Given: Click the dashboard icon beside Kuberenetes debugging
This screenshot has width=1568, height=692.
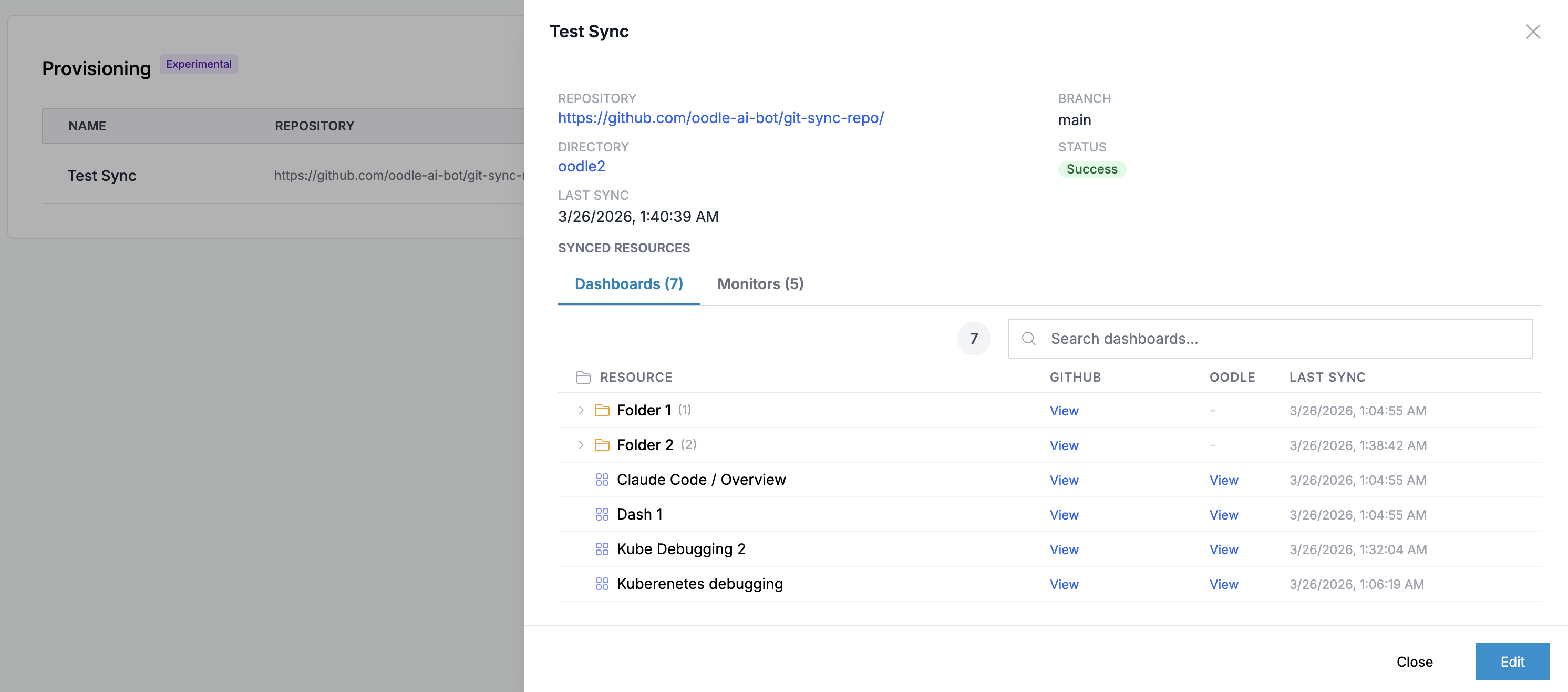Looking at the screenshot, I should point(602,584).
